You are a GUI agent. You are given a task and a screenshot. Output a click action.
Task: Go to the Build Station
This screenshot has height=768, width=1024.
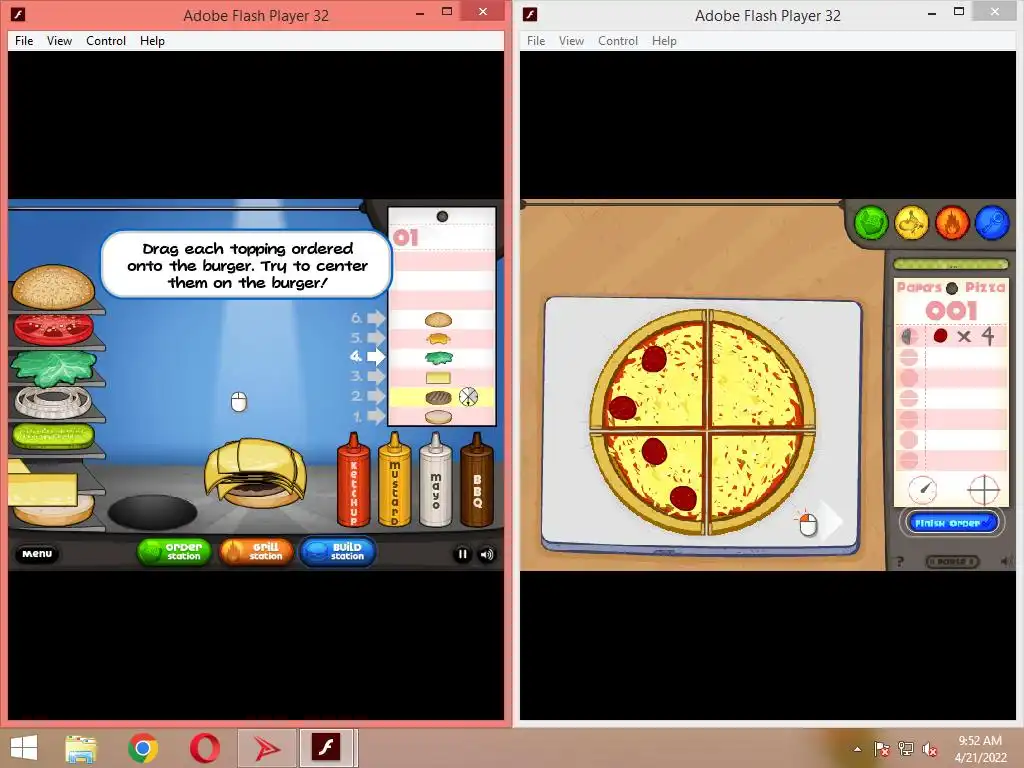pos(338,552)
